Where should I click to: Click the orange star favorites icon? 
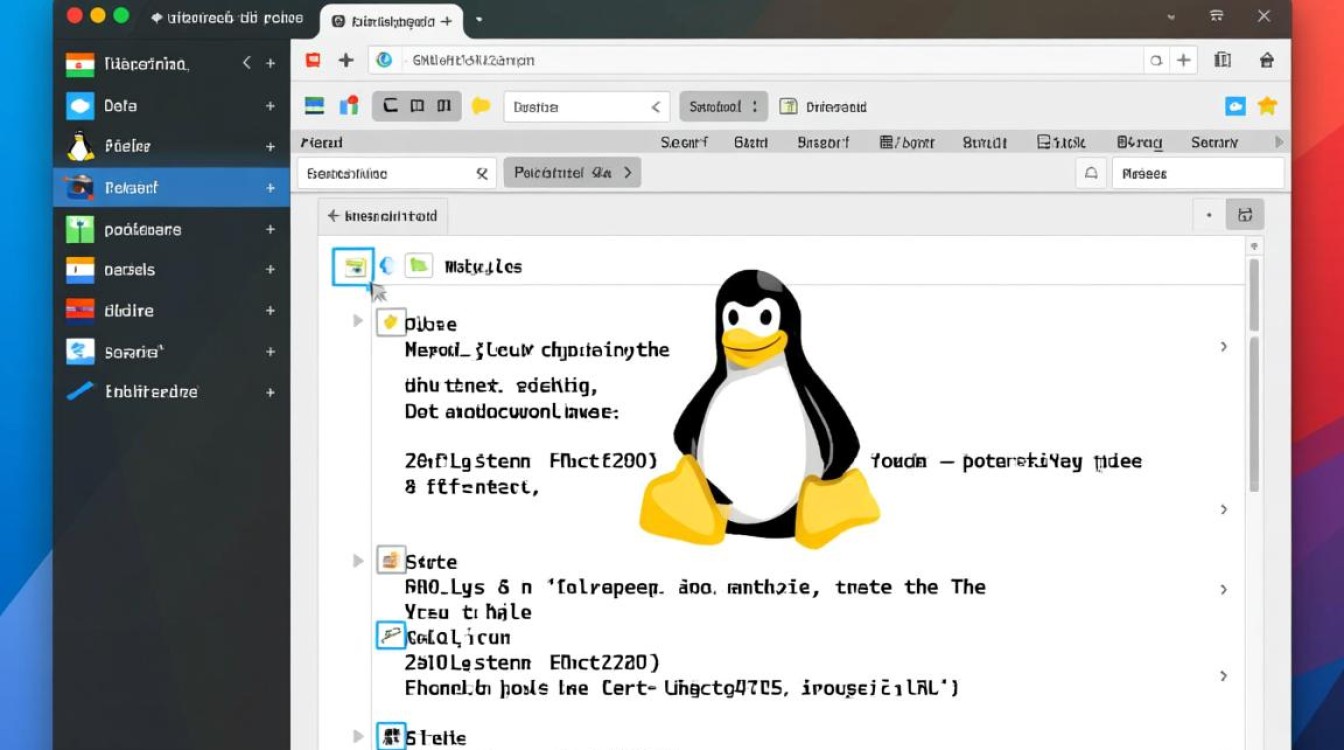(x=1268, y=106)
